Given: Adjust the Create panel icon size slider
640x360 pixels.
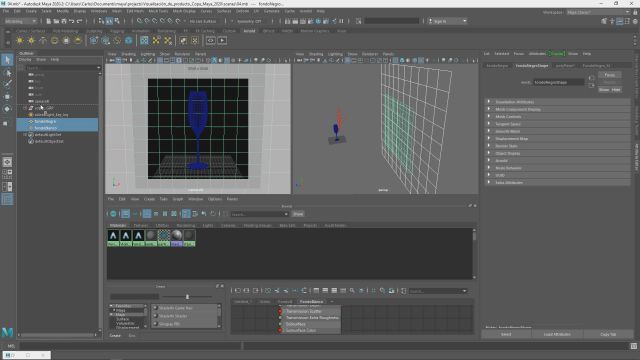Looking at the screenshot, I should tap(187, 297).
